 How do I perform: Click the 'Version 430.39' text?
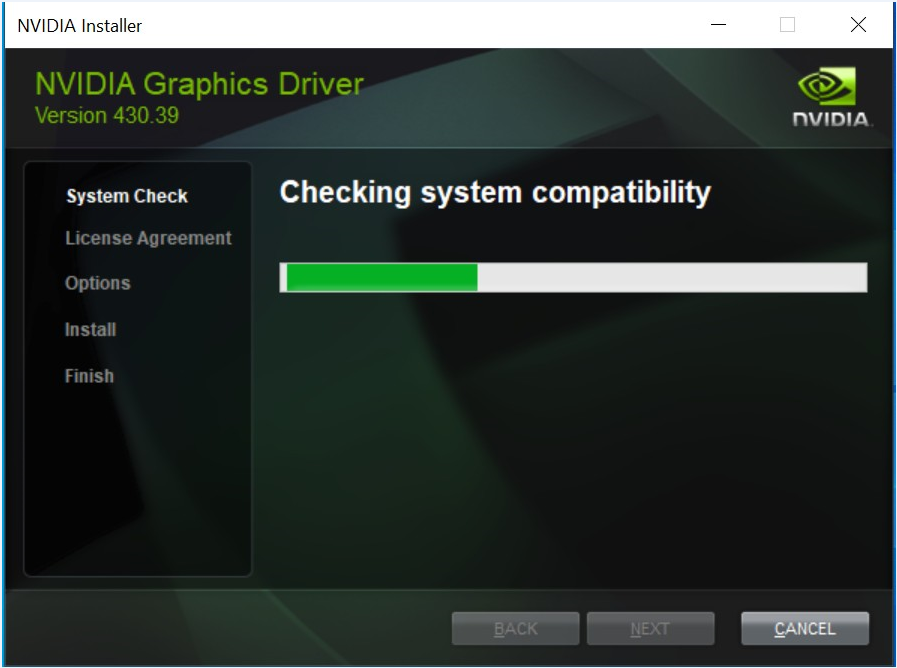(107, 116)
